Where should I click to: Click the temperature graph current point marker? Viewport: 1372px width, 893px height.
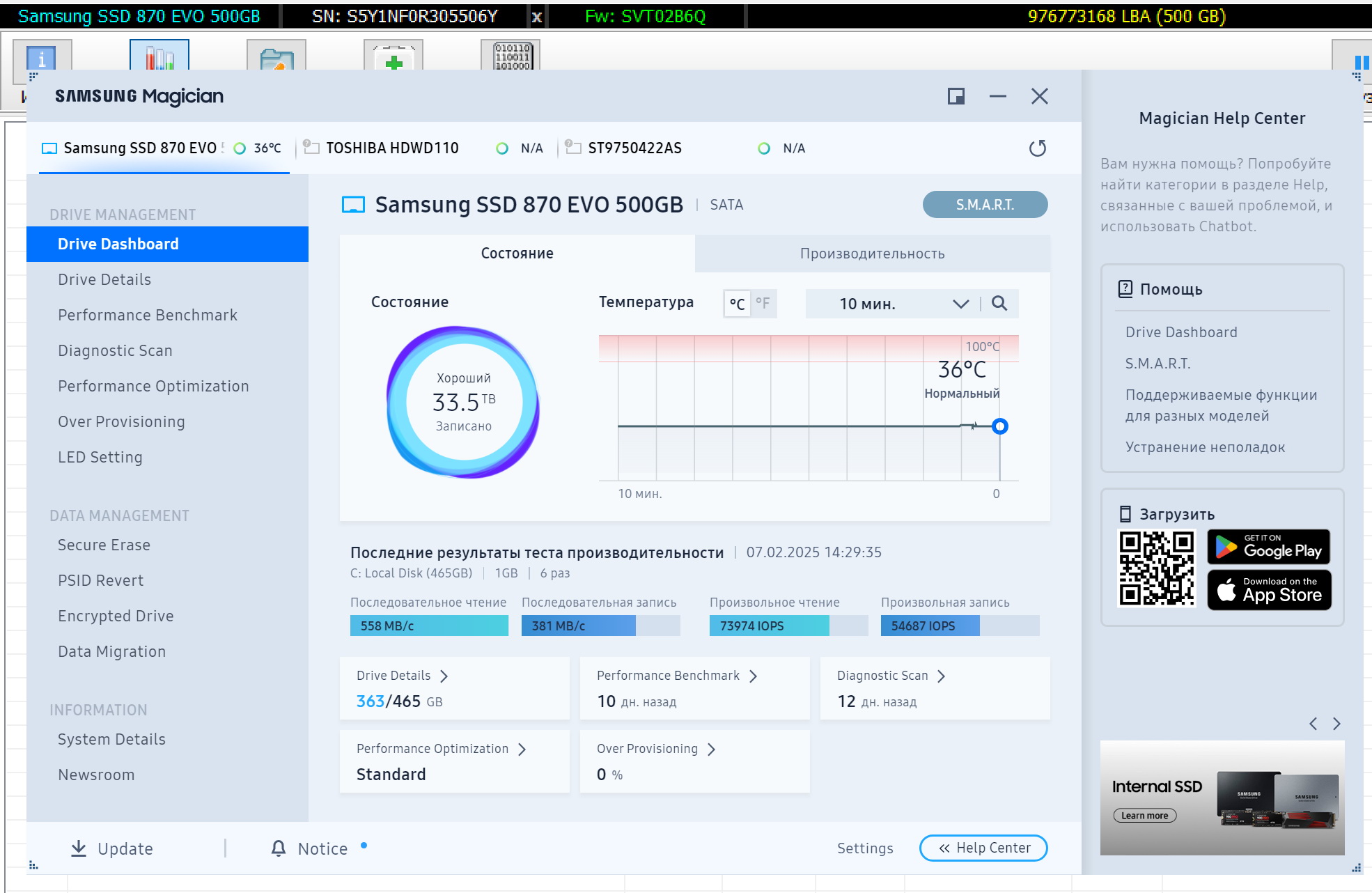(x=999, y=426)
